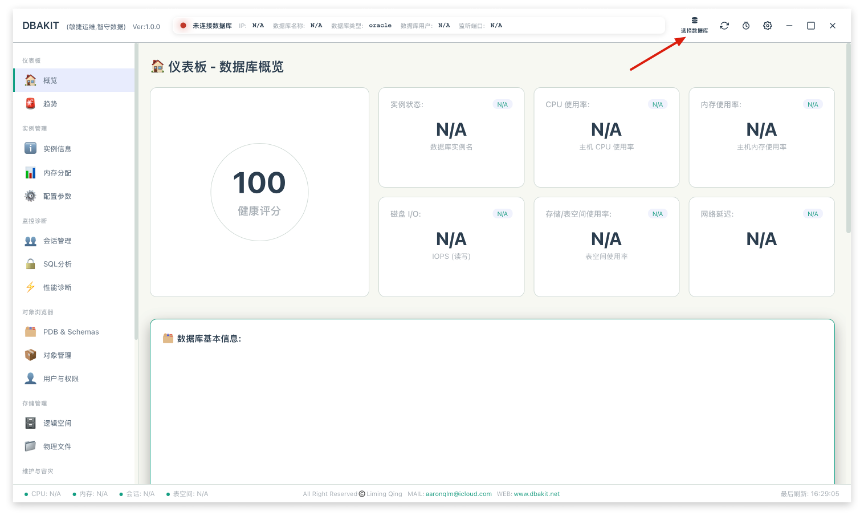864x520 pixels.
Task: Click the refresh arrows icon
Action: point(725,25)
